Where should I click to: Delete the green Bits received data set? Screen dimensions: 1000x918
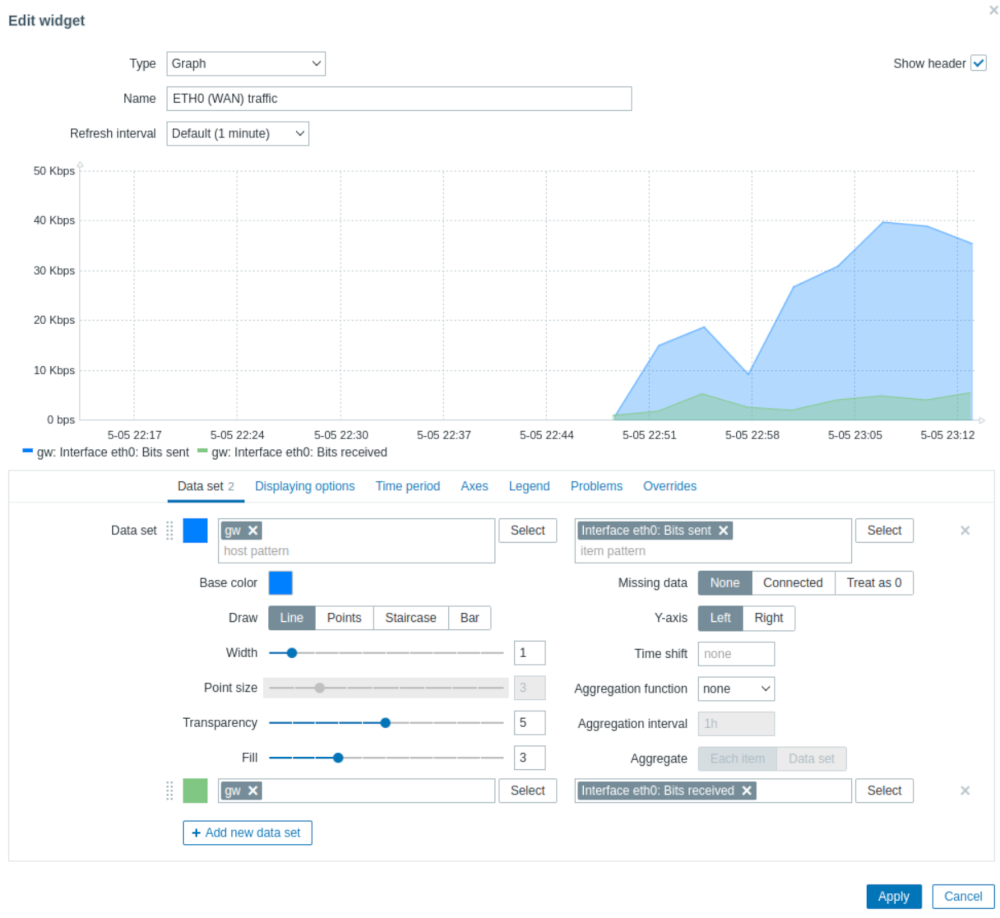pos(965,791)
